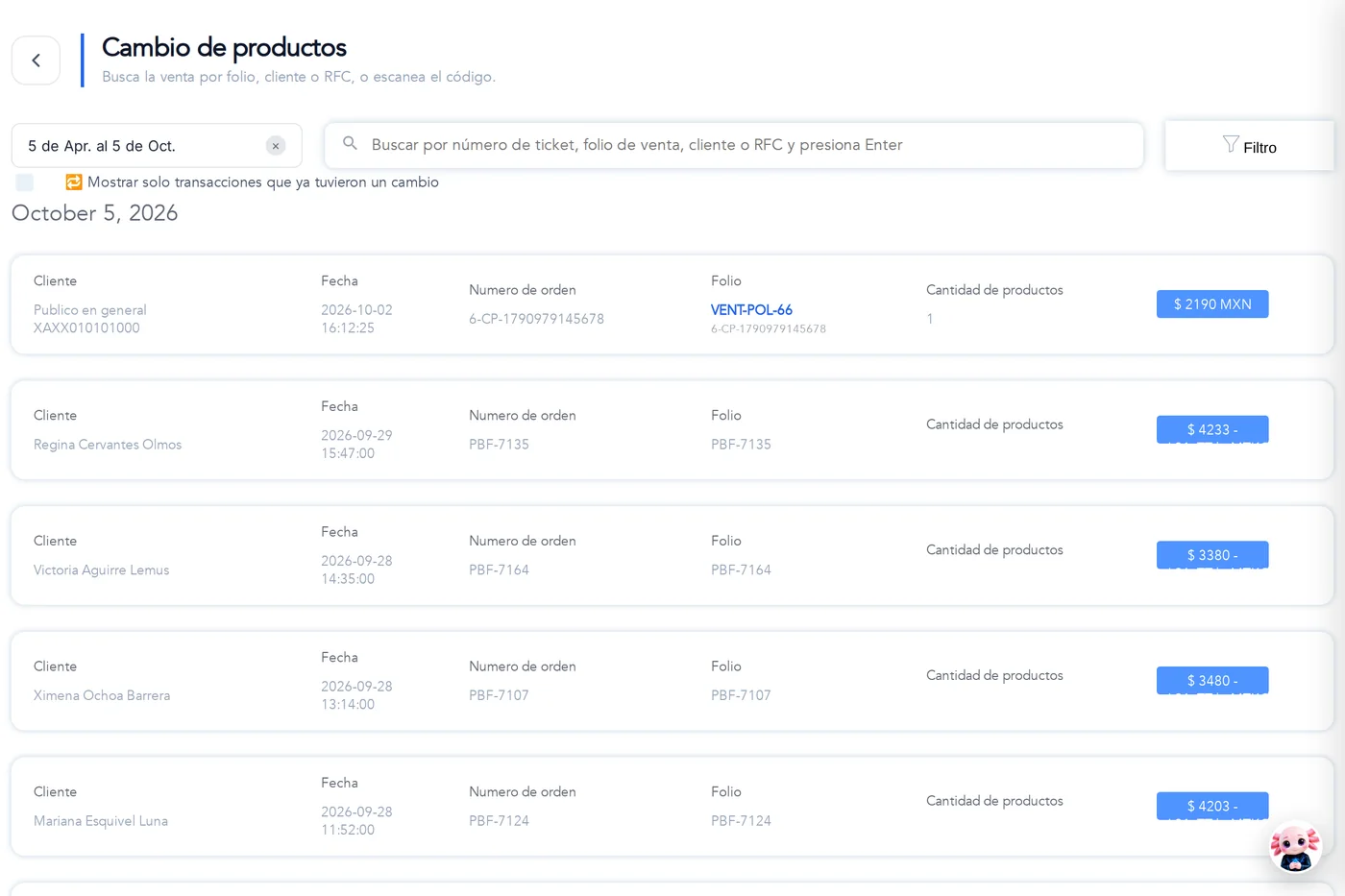Click order number PBF-7164
This screenshot has height=896, width=1345.
[x=499, y=570]
